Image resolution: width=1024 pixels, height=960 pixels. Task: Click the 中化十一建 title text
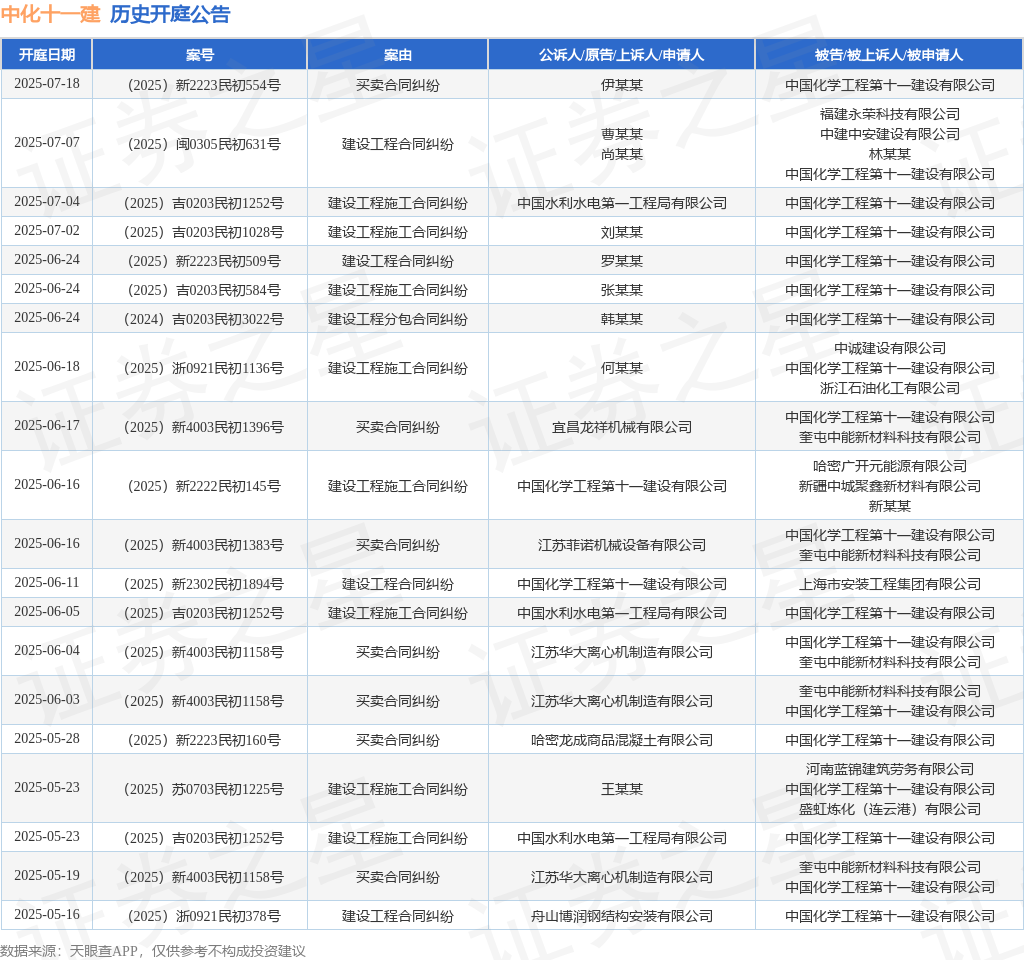50,14
